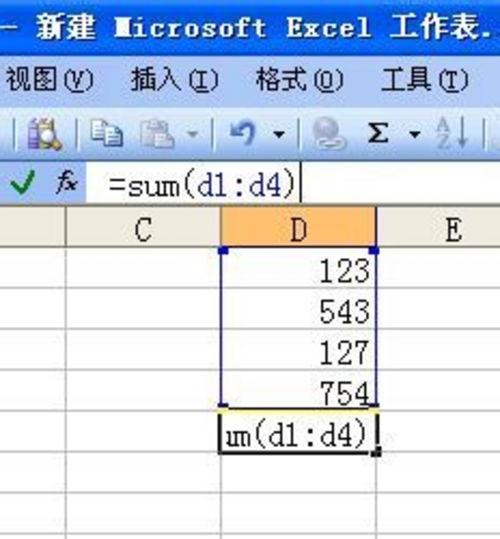Click in the formula bar showing =sum(d1:d4)
The height and width of the screenshot is (539, 500).
(293, 183)
